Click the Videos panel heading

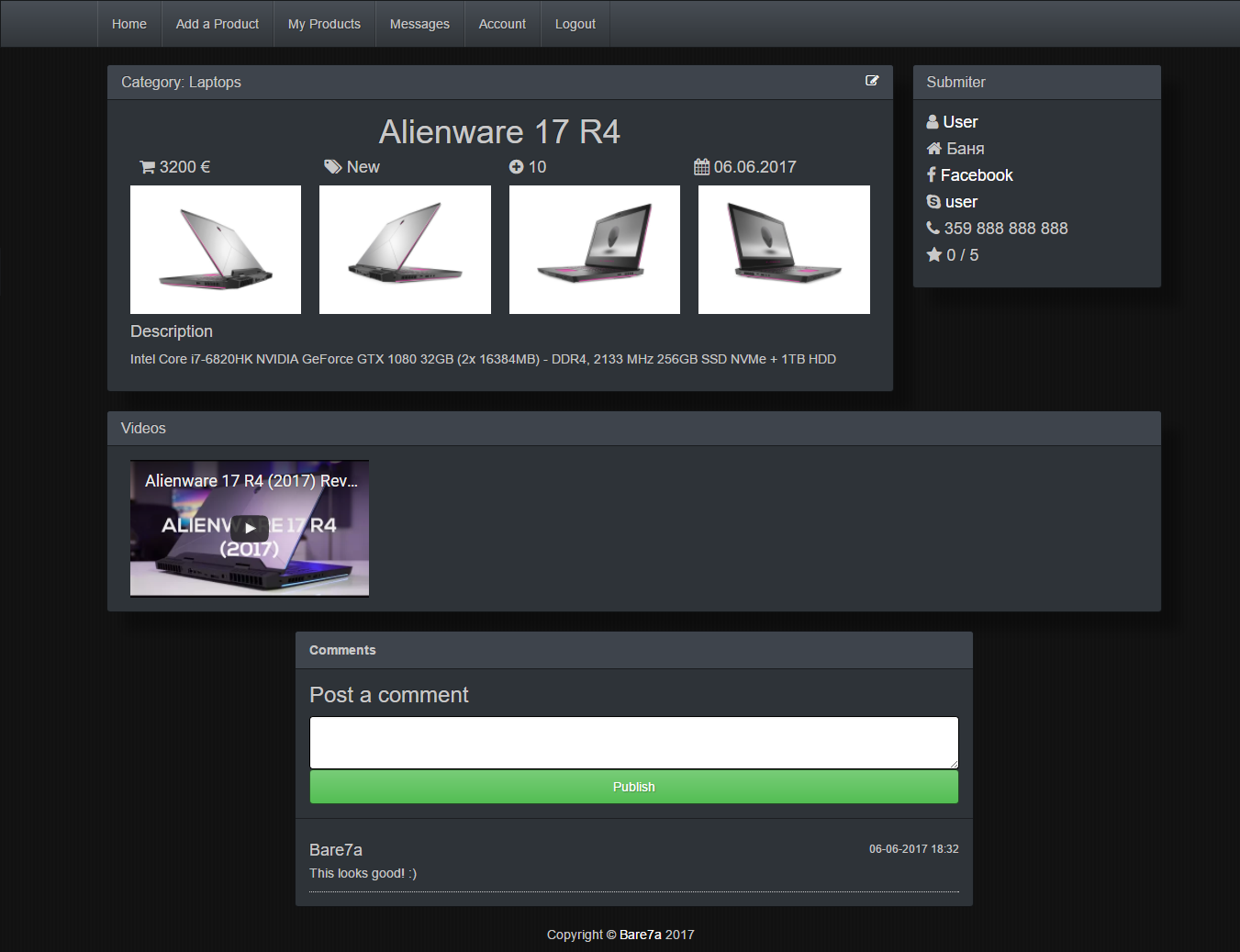coord(143,428)
